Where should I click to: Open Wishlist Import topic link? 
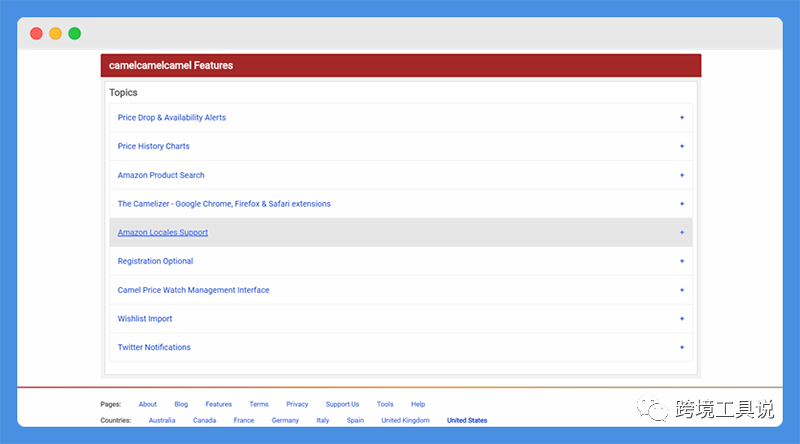(x=145, y=318)
